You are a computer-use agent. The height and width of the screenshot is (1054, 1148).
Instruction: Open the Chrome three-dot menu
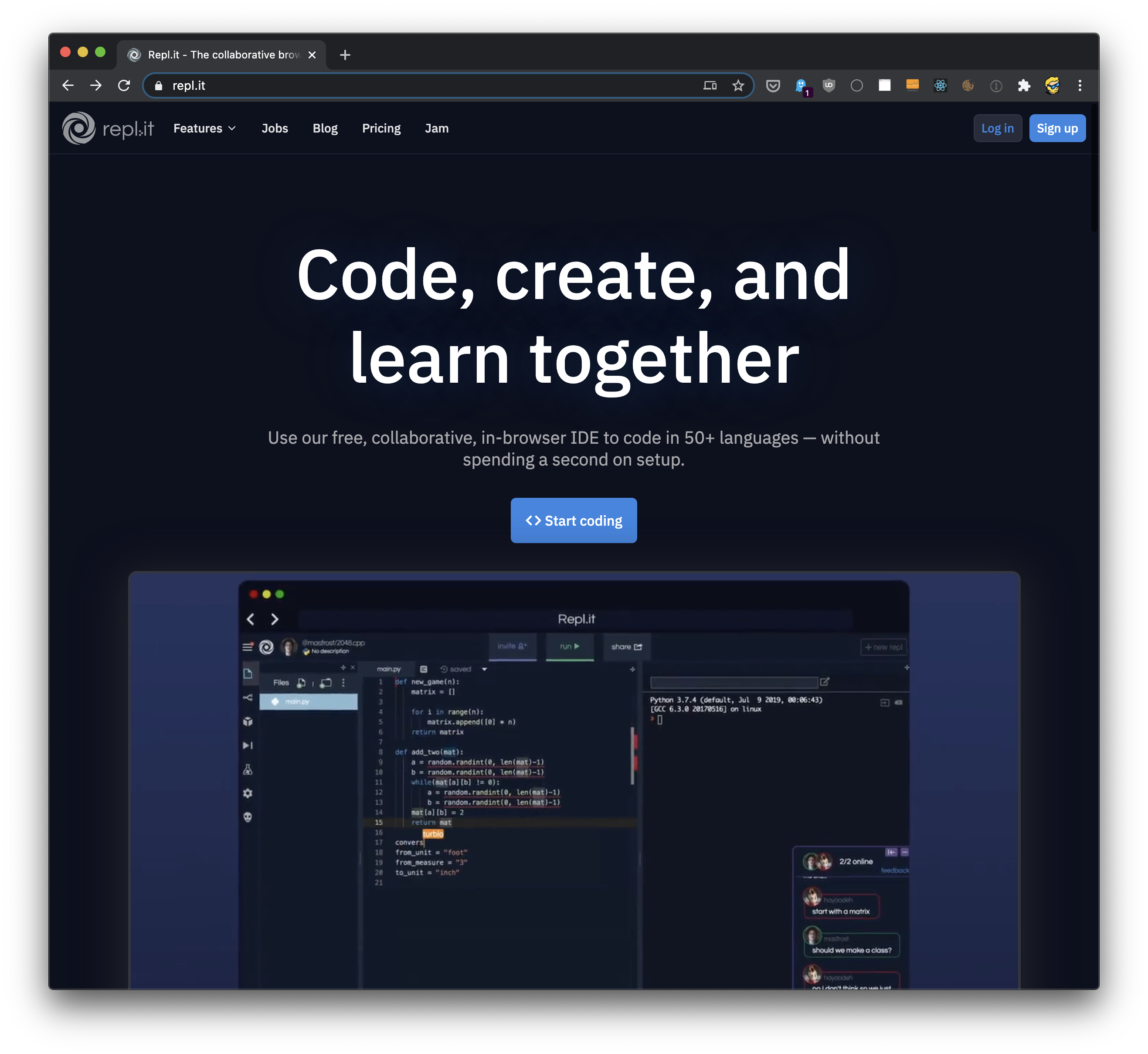click(1080, 85)
